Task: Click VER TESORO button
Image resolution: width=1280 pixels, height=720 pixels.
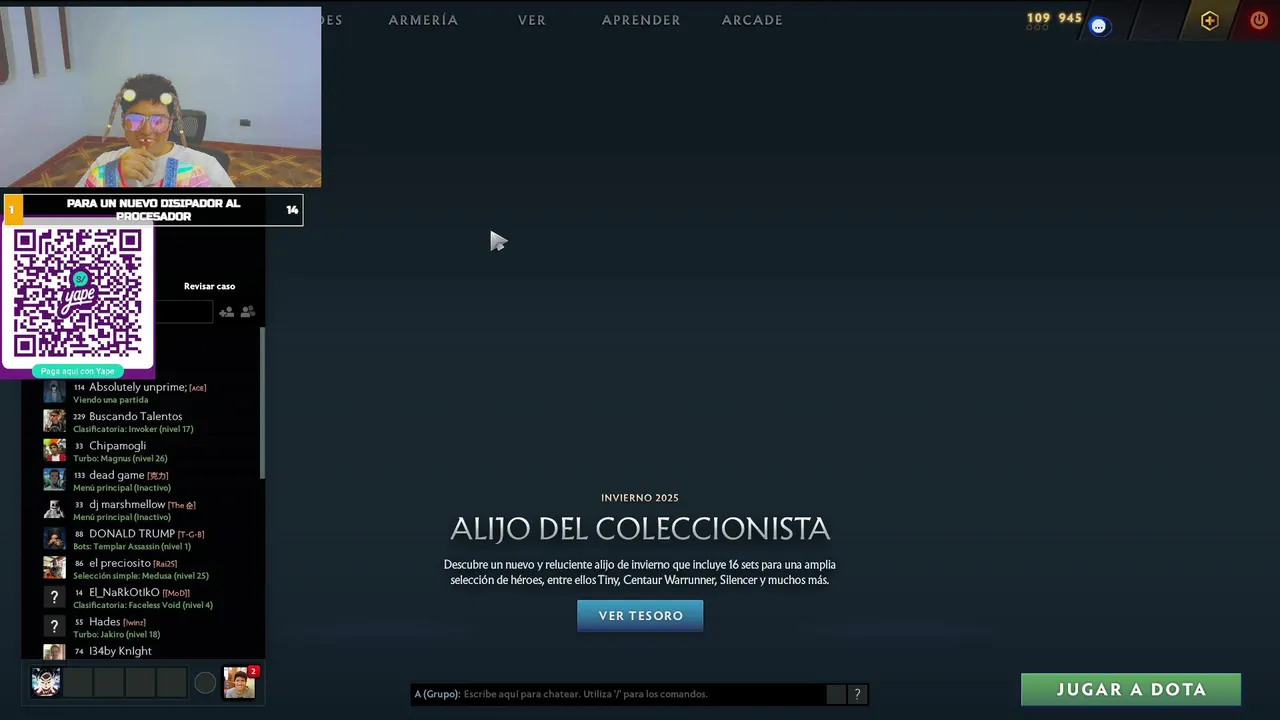Action: pyautogui.click(x=640, y=616)
